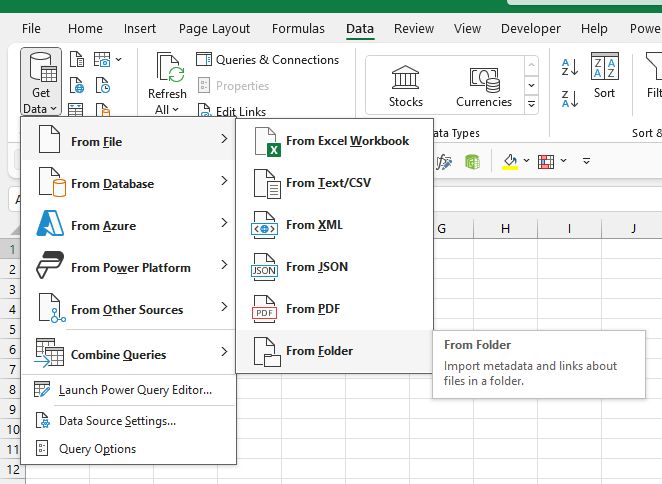This screenshot has height=484, width=662.
Task: Choose From Excel Workbook
Action: [x=334, y=141]
